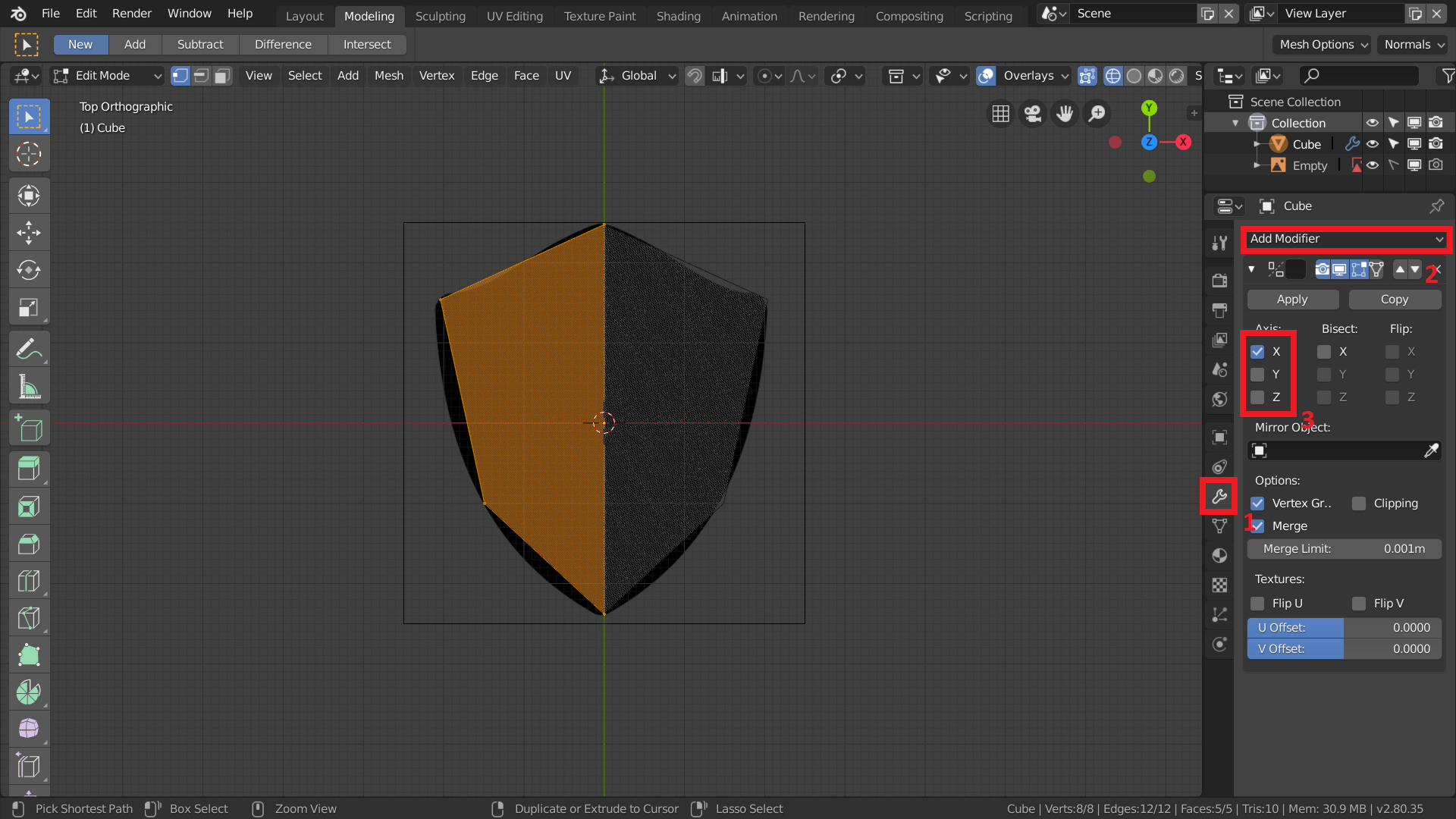Select the Cursor tool in left toolbar
This screenshot has width=1456, height=819.
pyautogui.click(x=29, y=154)
